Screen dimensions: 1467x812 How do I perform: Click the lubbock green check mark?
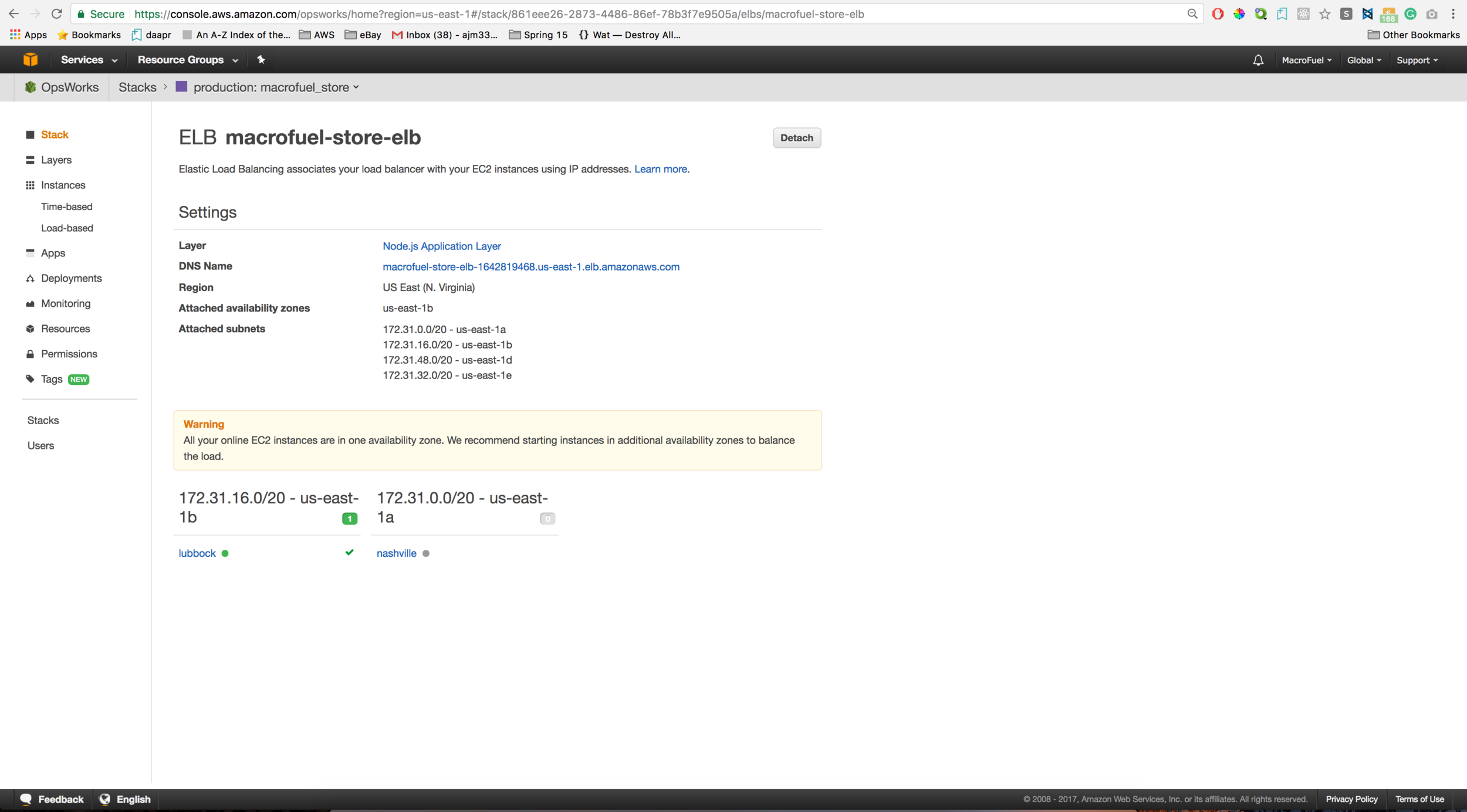(x=349, y=553)
